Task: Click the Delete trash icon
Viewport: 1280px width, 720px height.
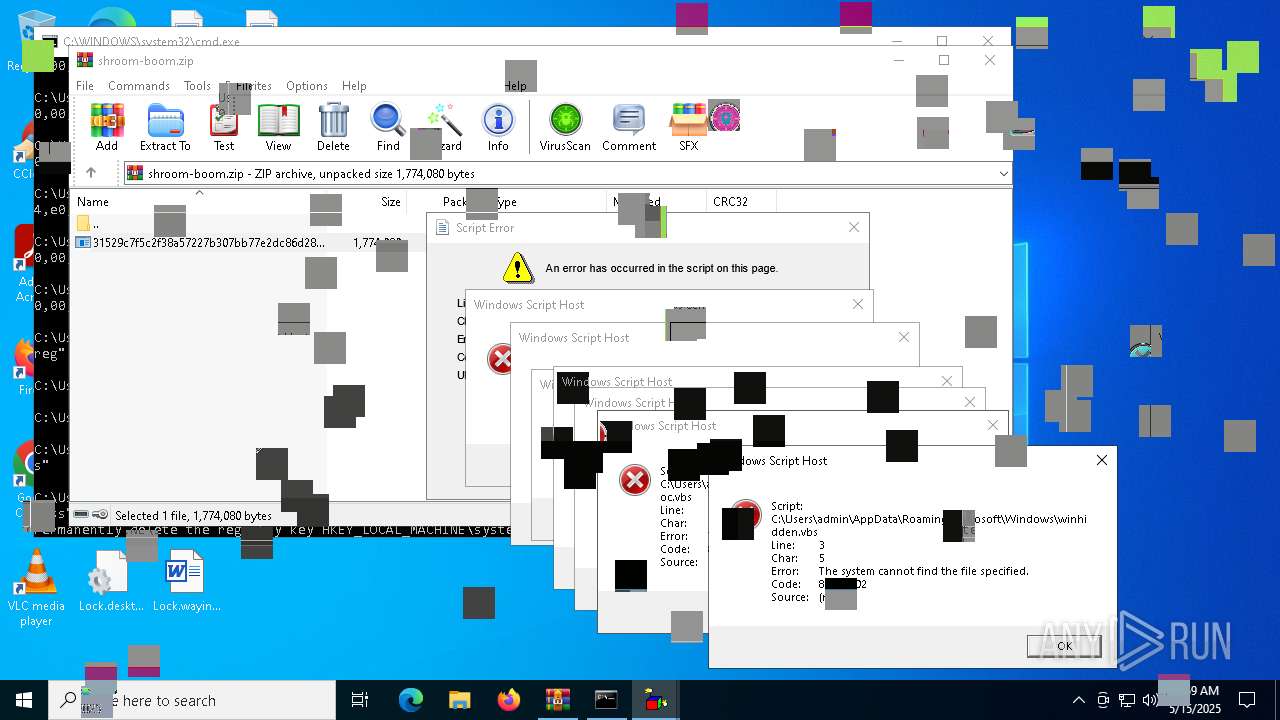Action: [333, 127]
